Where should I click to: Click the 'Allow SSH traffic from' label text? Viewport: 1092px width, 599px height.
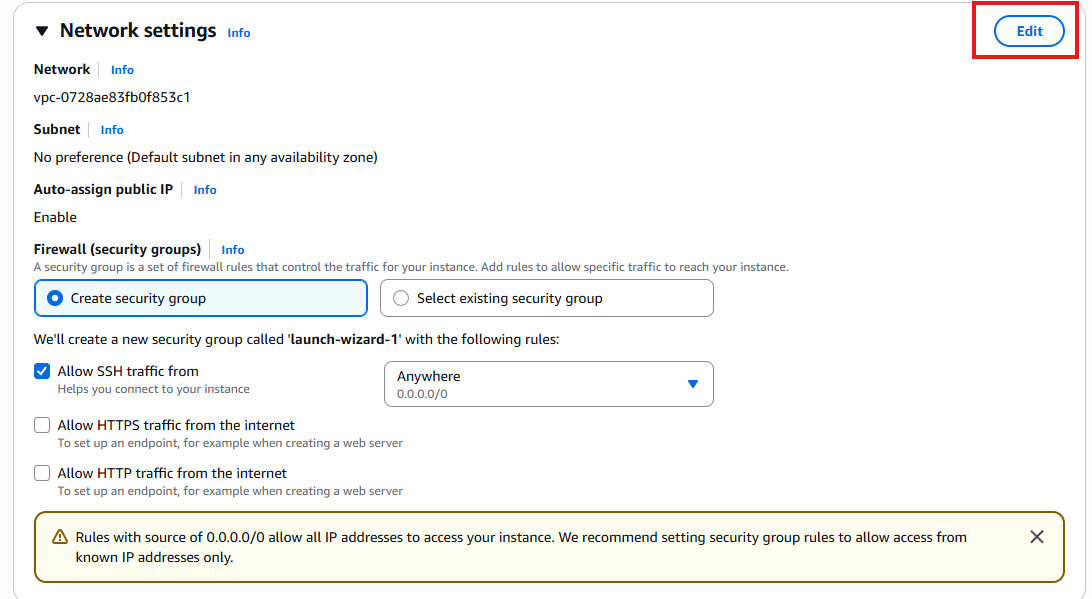click(x=128, y=371)
